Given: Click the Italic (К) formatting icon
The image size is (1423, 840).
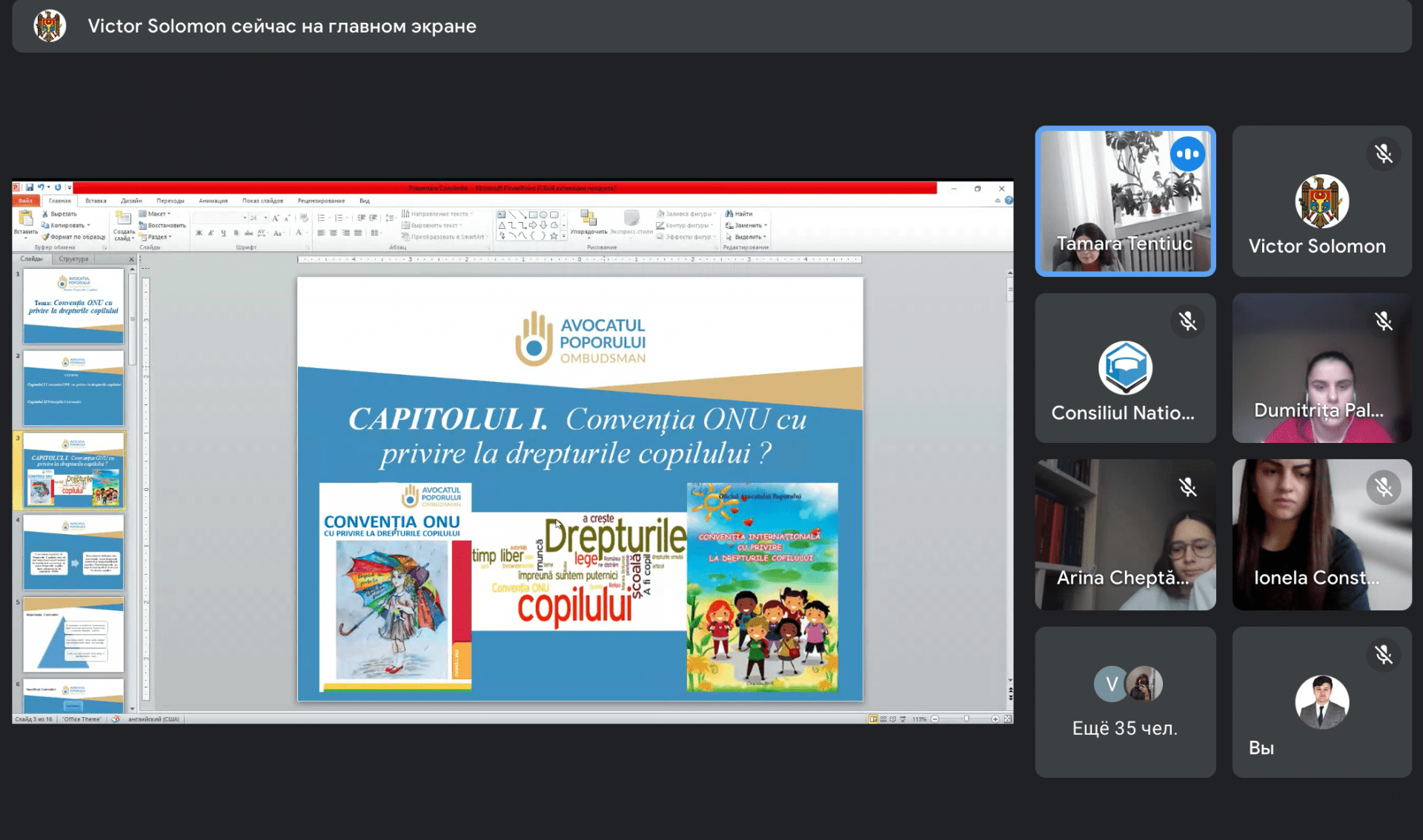Looking at the screenshot, I should [210, 233].
